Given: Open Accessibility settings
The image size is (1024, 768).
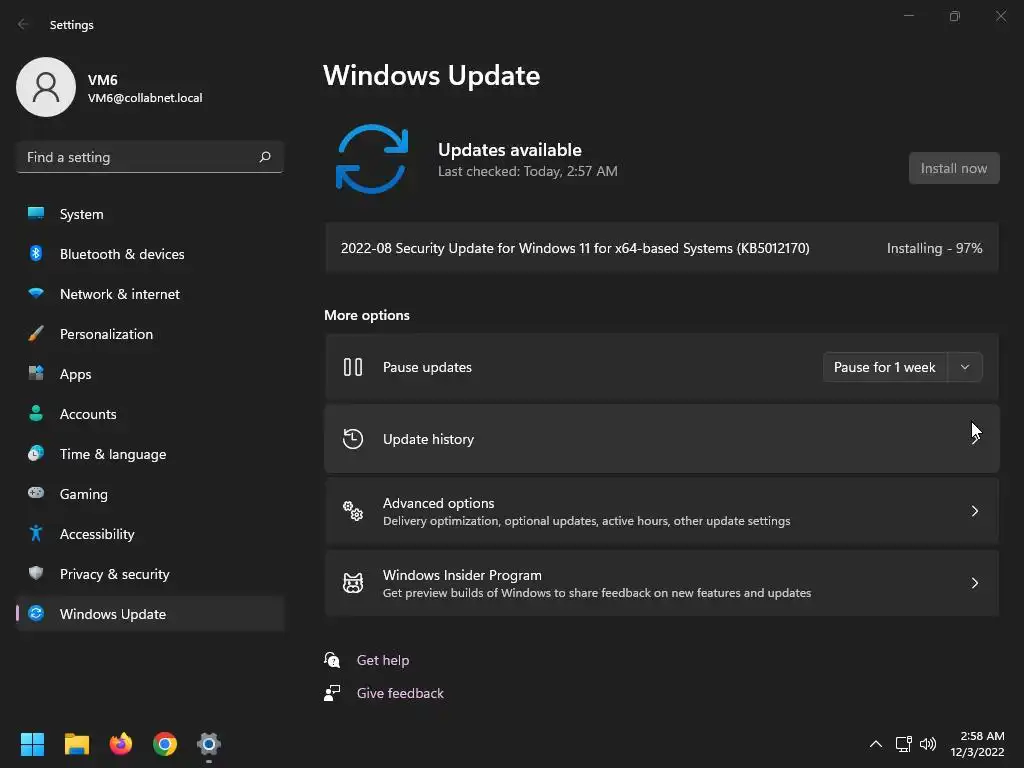Looking at the screenshot, I should (150, 534).
